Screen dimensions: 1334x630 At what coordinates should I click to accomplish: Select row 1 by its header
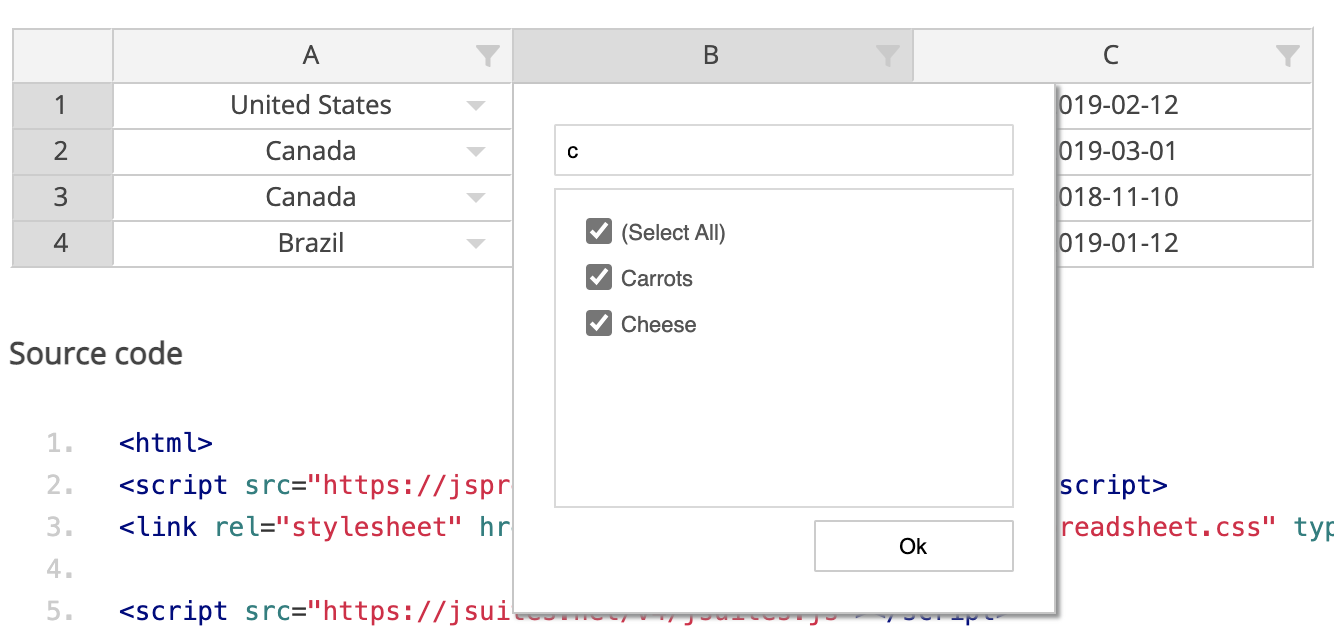[61, 105]
